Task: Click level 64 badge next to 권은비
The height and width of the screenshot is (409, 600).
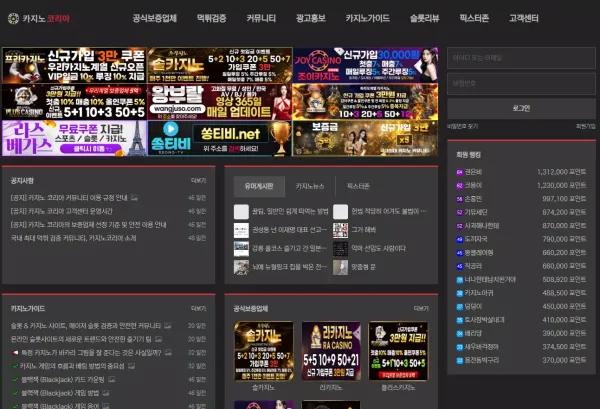Action: [460, 172]
